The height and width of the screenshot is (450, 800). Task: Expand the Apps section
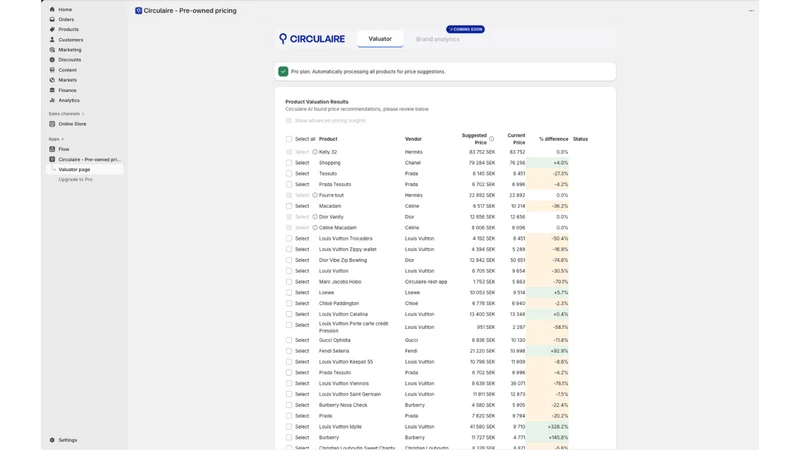pos(56,139)
